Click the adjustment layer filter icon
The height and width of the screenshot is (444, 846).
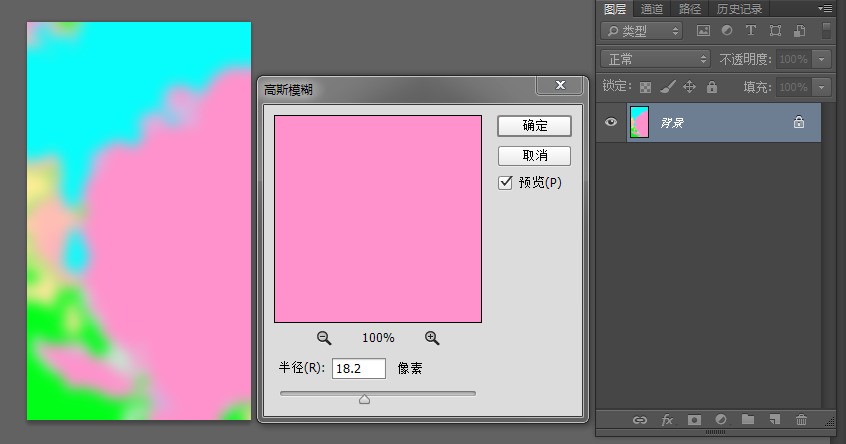(x=727, y=31)
